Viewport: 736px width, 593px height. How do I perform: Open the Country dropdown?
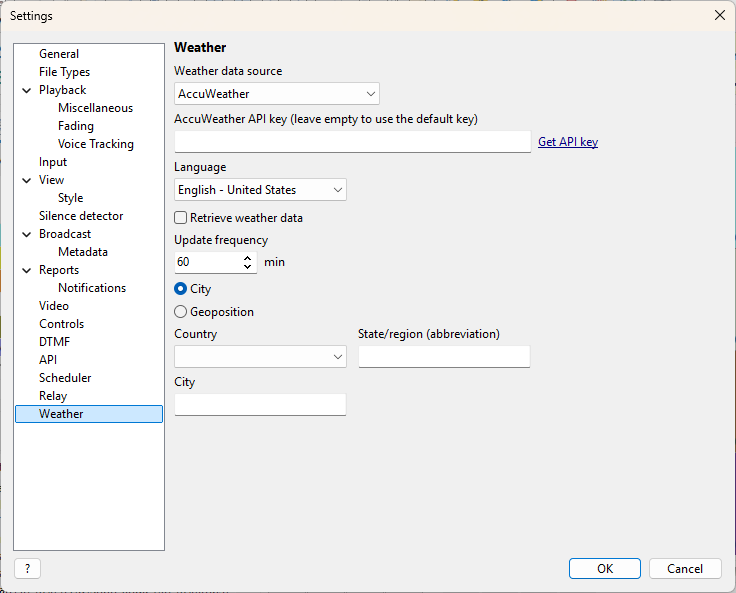click(260, 357)
